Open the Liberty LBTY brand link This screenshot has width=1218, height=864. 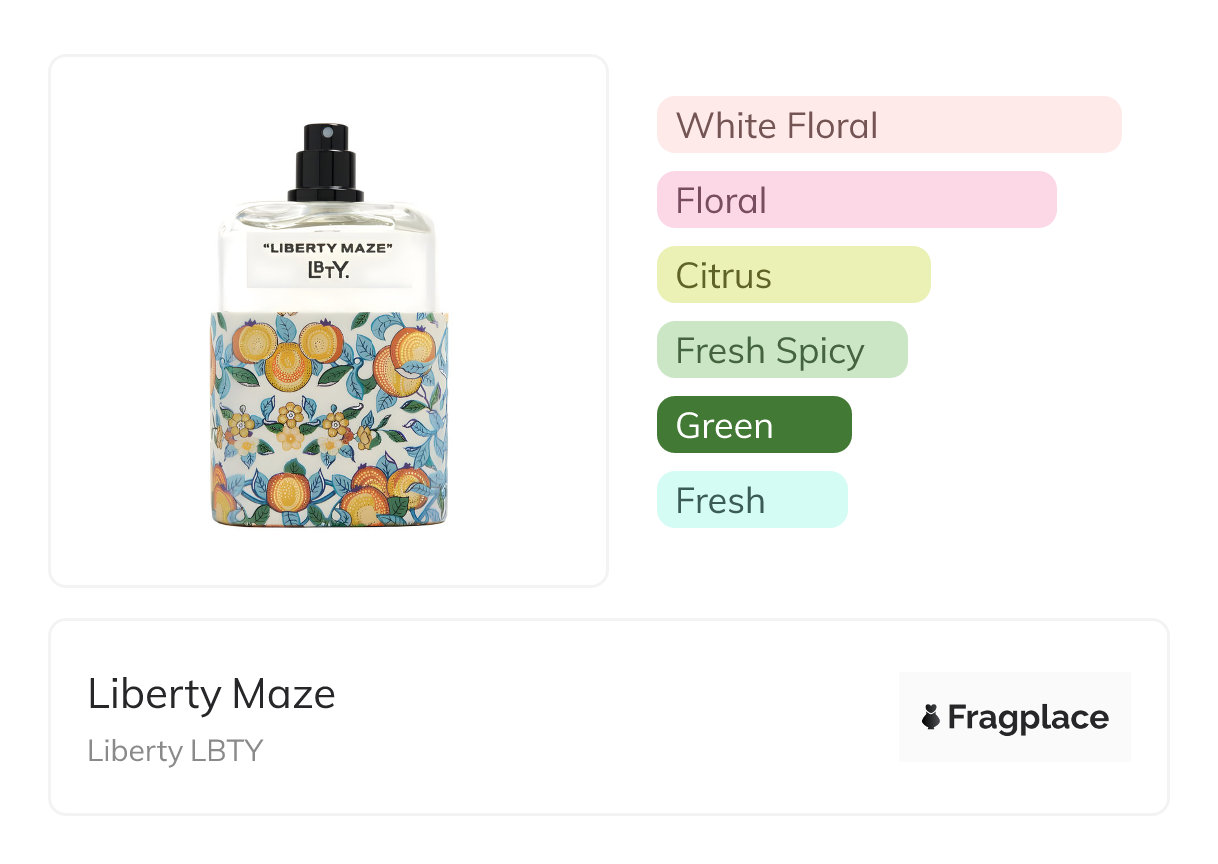point(175,751)
